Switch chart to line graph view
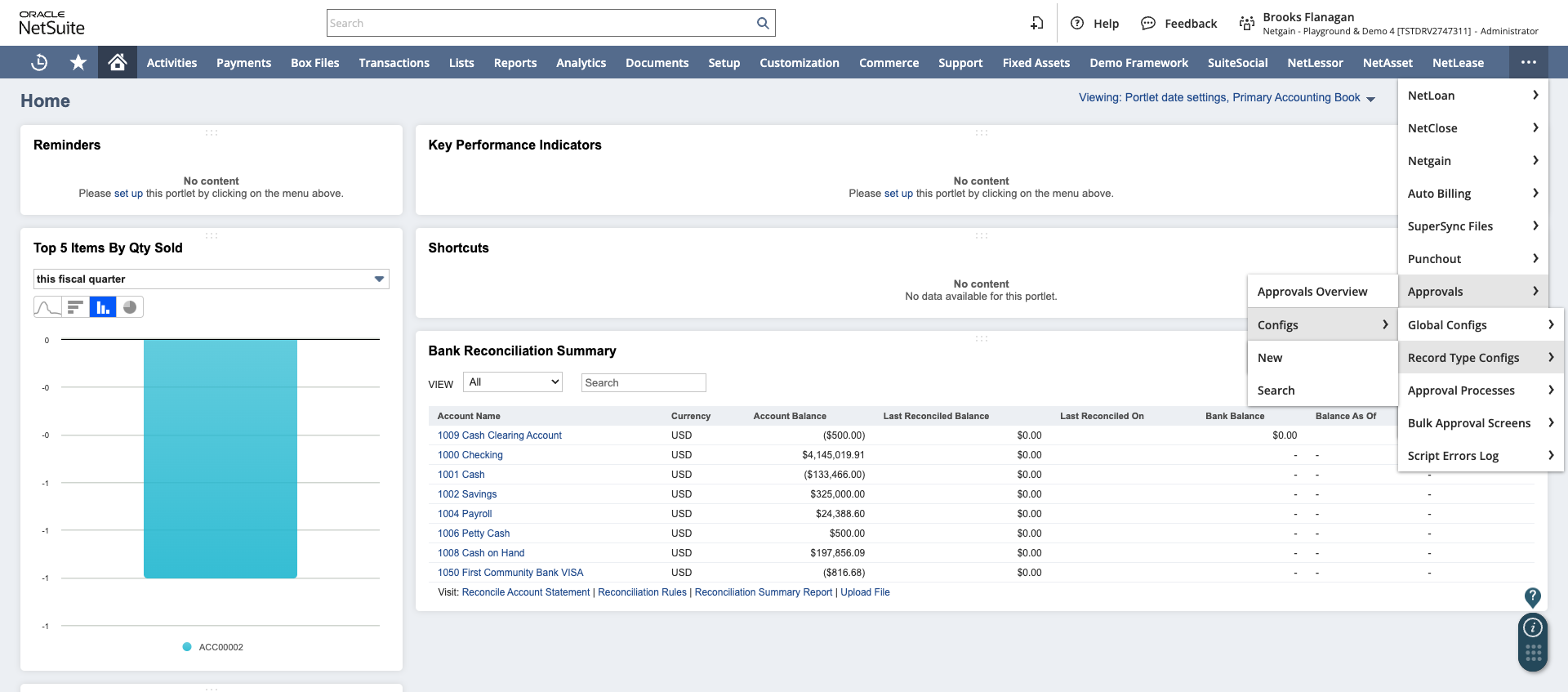The width and height of the screenshot is (1568, 692). (x=47, y=307)
